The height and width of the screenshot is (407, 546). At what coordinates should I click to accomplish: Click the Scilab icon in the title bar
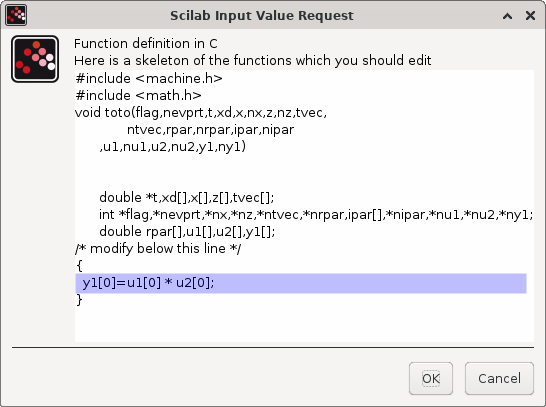16,15
